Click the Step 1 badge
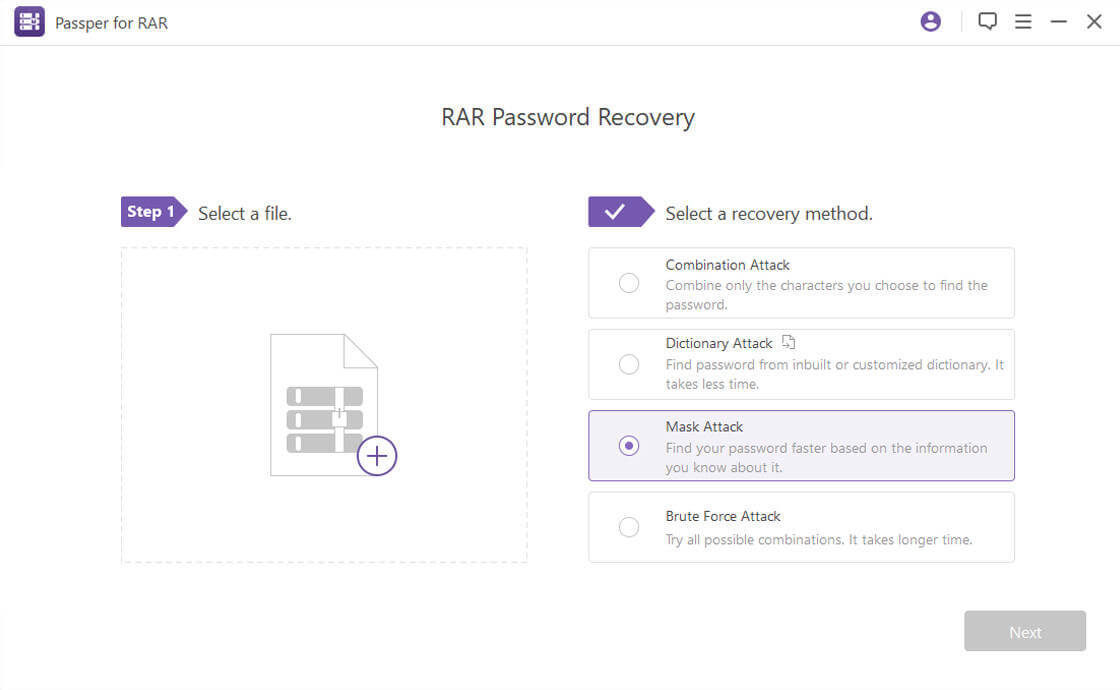The image size is (1120, 690). pos(151,212)
